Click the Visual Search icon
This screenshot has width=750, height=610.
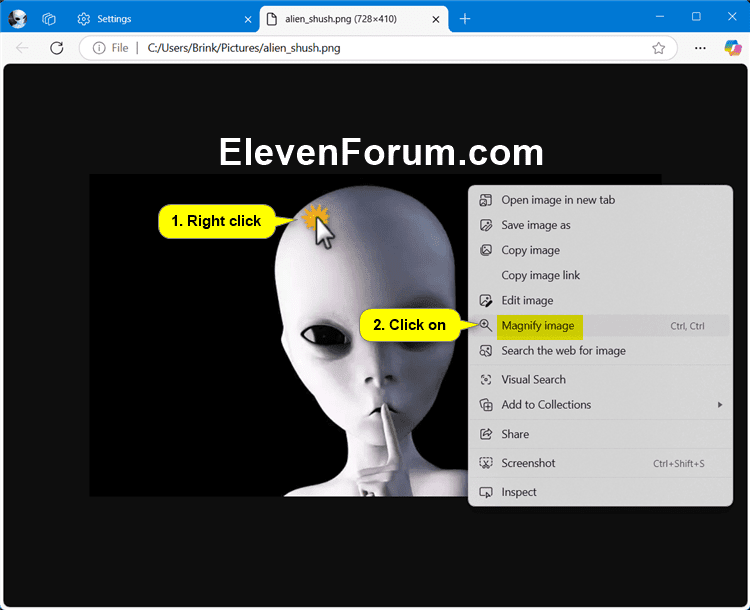[485, 379]
